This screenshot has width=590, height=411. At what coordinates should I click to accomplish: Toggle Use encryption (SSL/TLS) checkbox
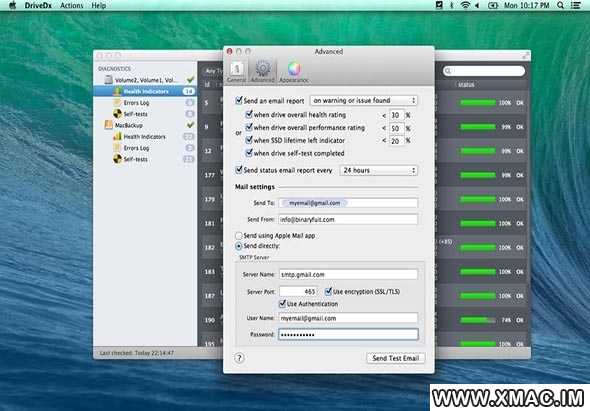point(328,291)
